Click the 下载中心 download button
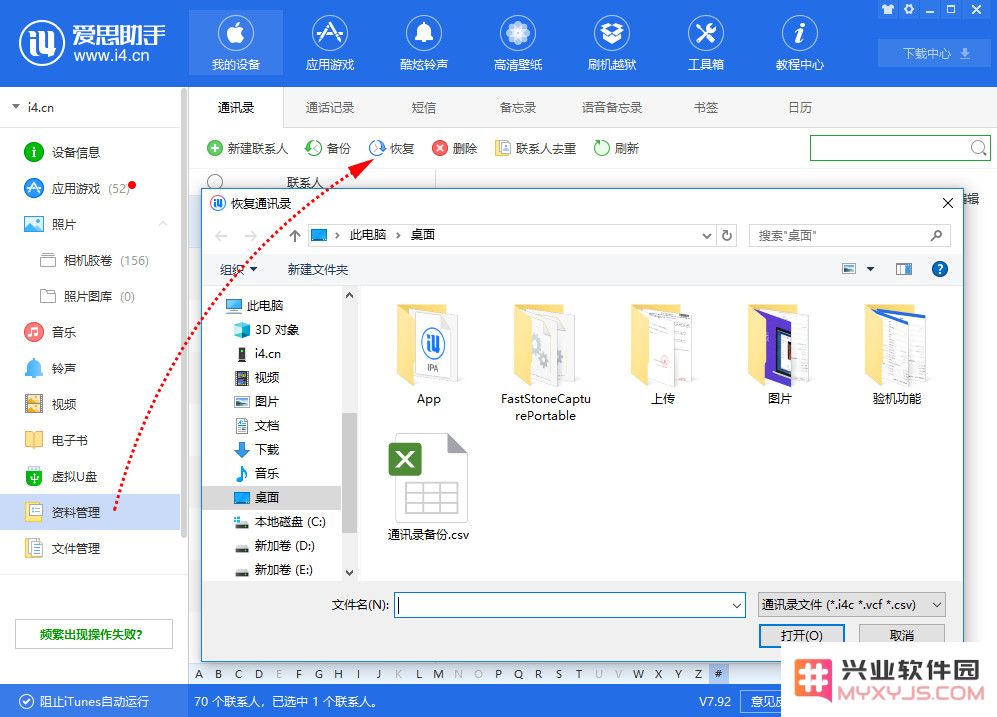Screen dimensions: 997x717 (x=935, y=53)
